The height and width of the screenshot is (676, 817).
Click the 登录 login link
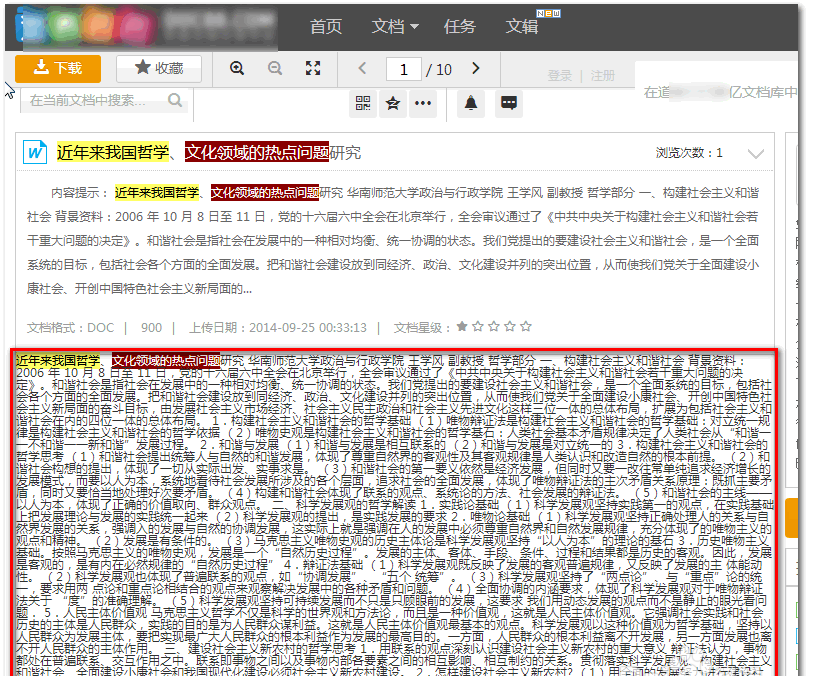point(560,76)
